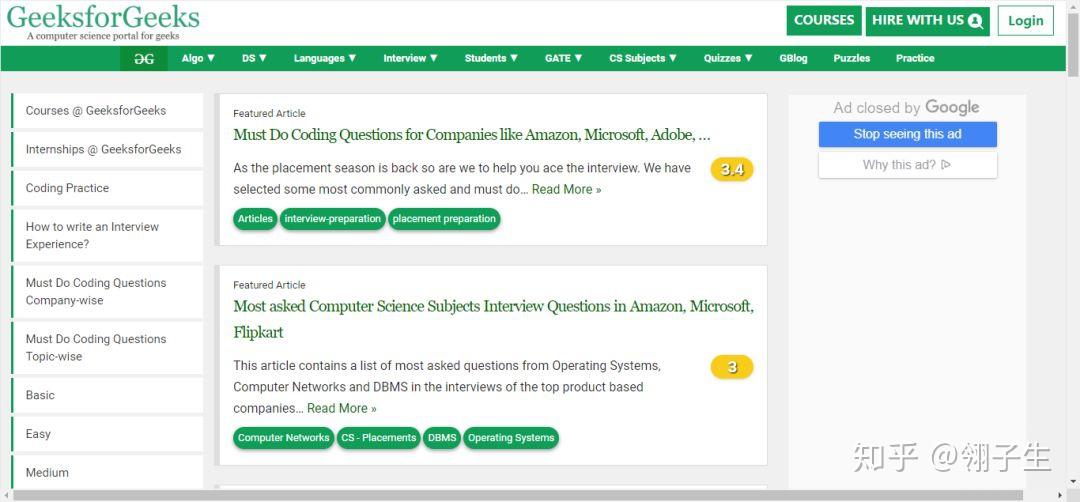Open Courses @ GeeksforGeeks sidebar item

point(107,111)
